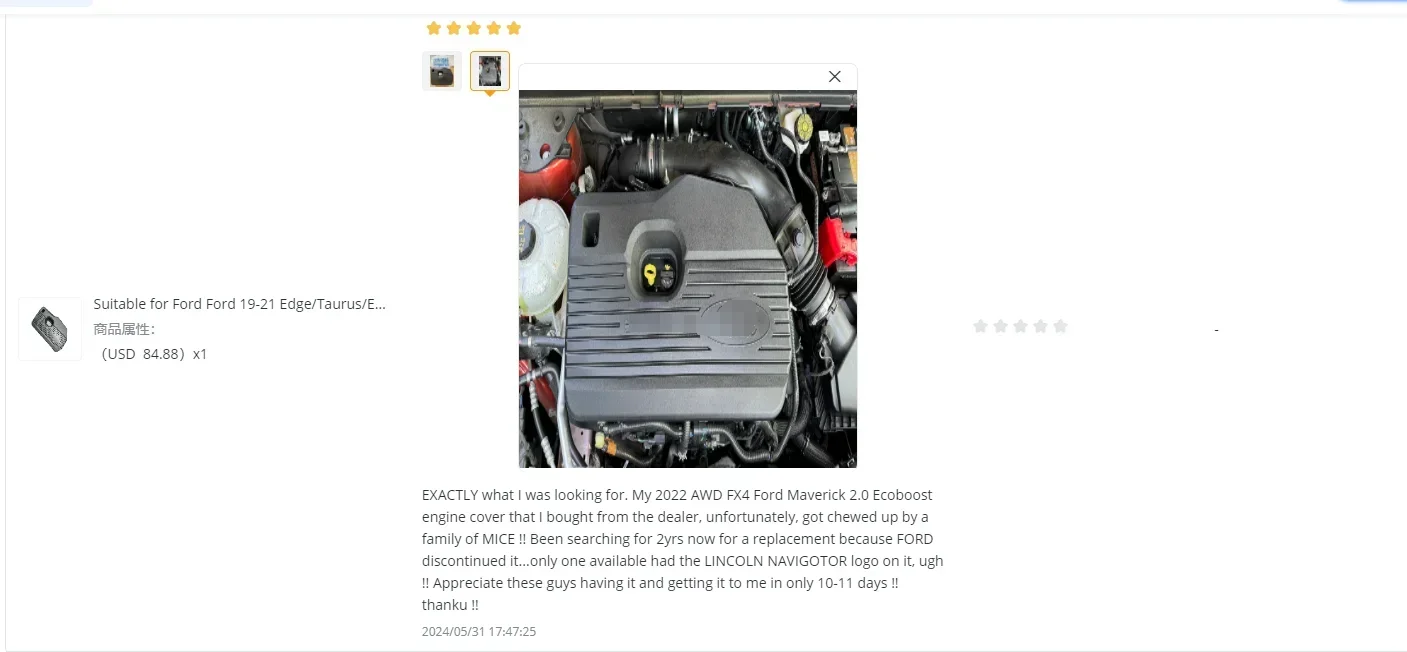This screenshot has width=1407, height=652.
Task: Click the fourth empty grey star
Action: pyautogui.click(x=1040, y=326)
